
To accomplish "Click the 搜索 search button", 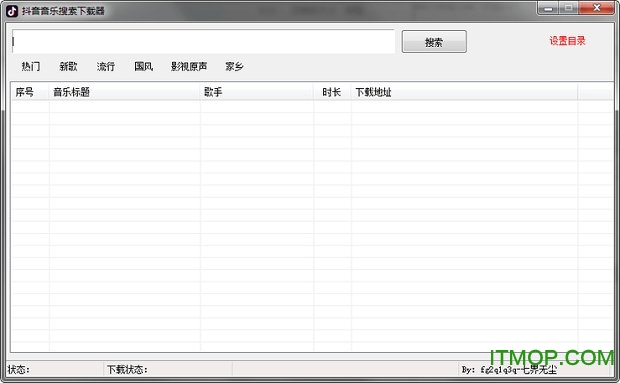I will 434,42.
